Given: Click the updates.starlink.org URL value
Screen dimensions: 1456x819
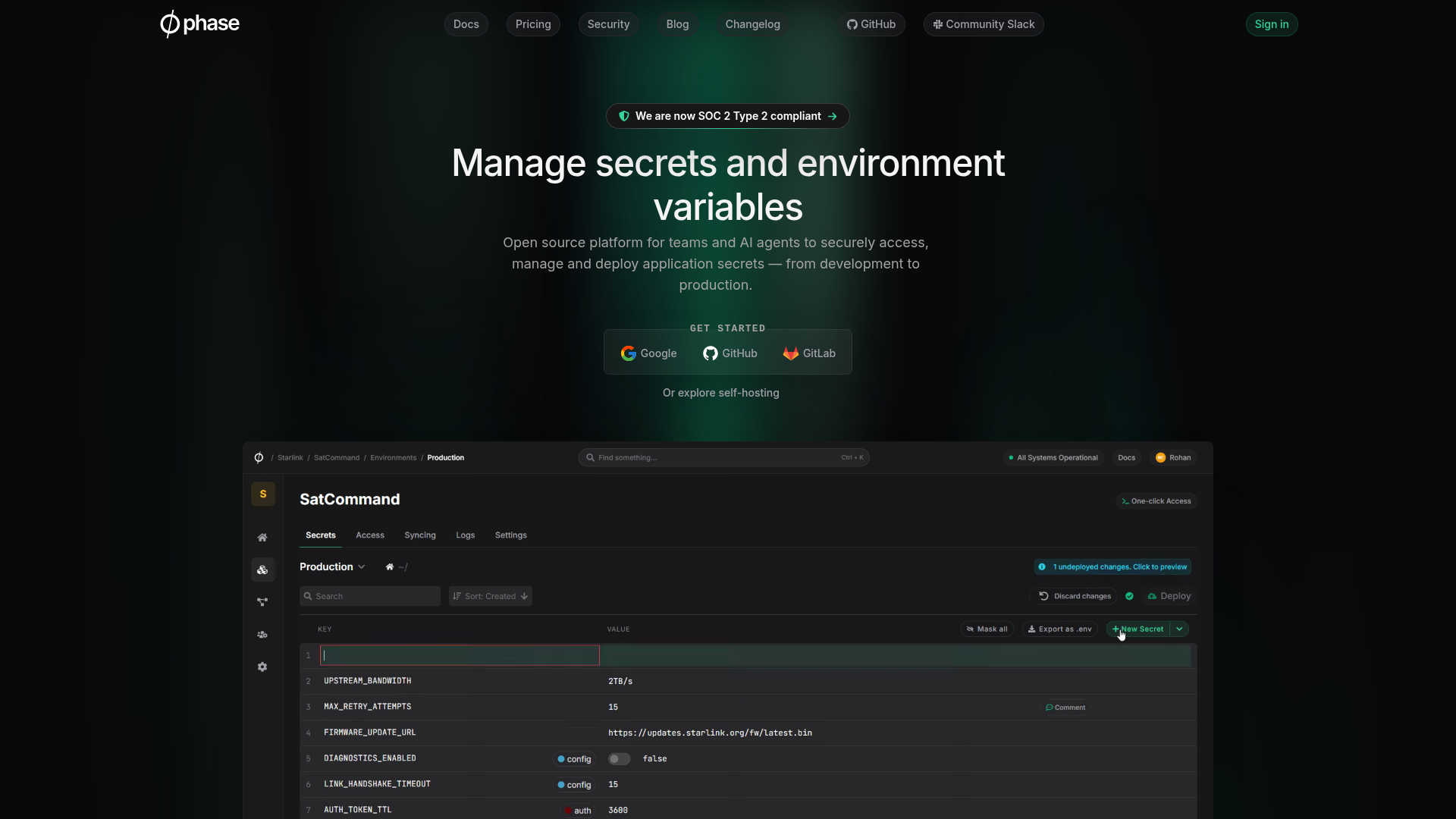Looking at the screenshot, I should (x=710, y=733).
